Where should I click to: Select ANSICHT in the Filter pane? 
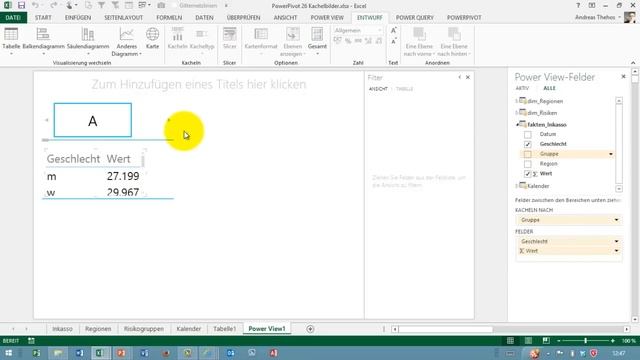click(x=378, y=89)
